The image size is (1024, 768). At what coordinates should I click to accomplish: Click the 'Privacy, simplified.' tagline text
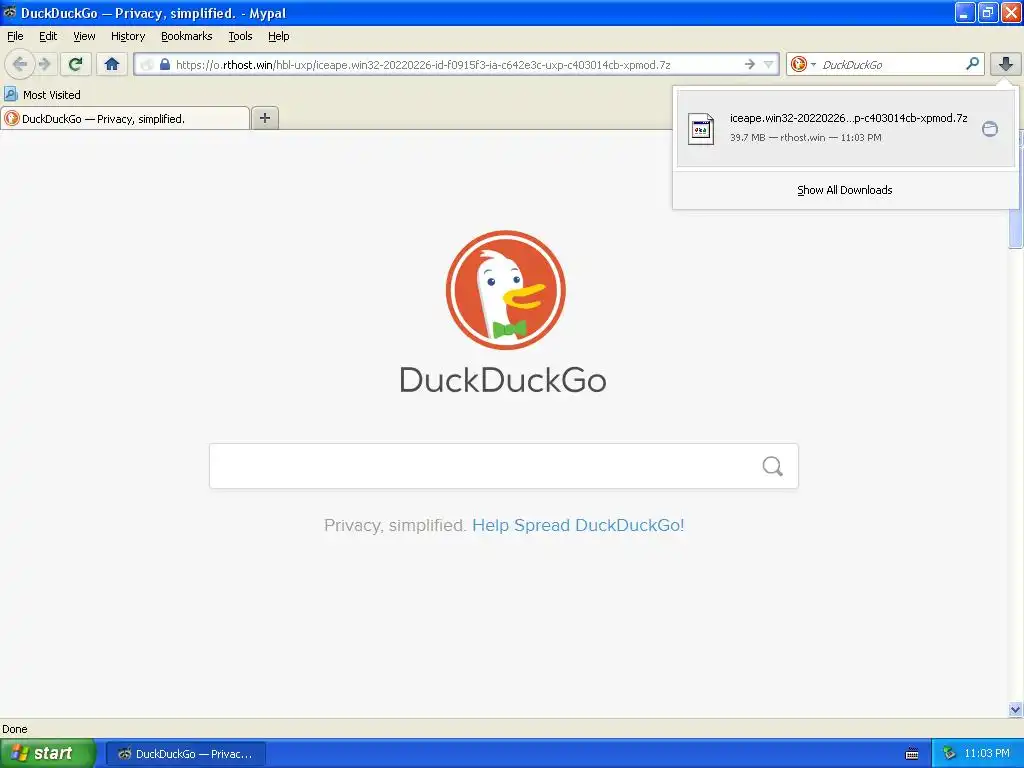(x=394, y=525)
